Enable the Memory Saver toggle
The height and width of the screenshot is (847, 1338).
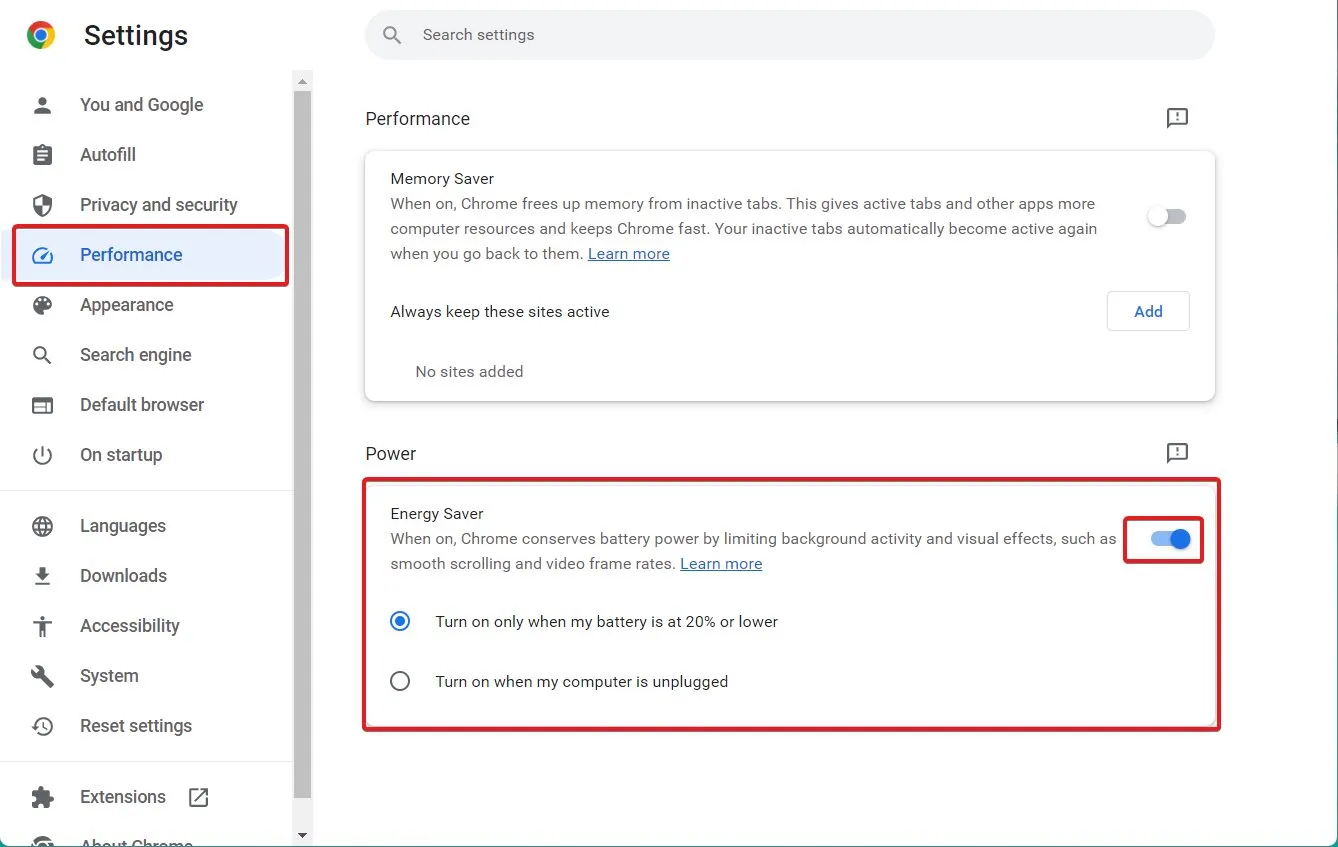point(1166,216)
